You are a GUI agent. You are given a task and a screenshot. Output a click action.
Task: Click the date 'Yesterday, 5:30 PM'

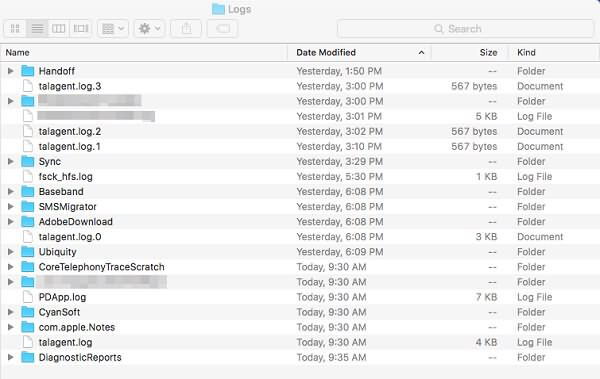(340, 176)
